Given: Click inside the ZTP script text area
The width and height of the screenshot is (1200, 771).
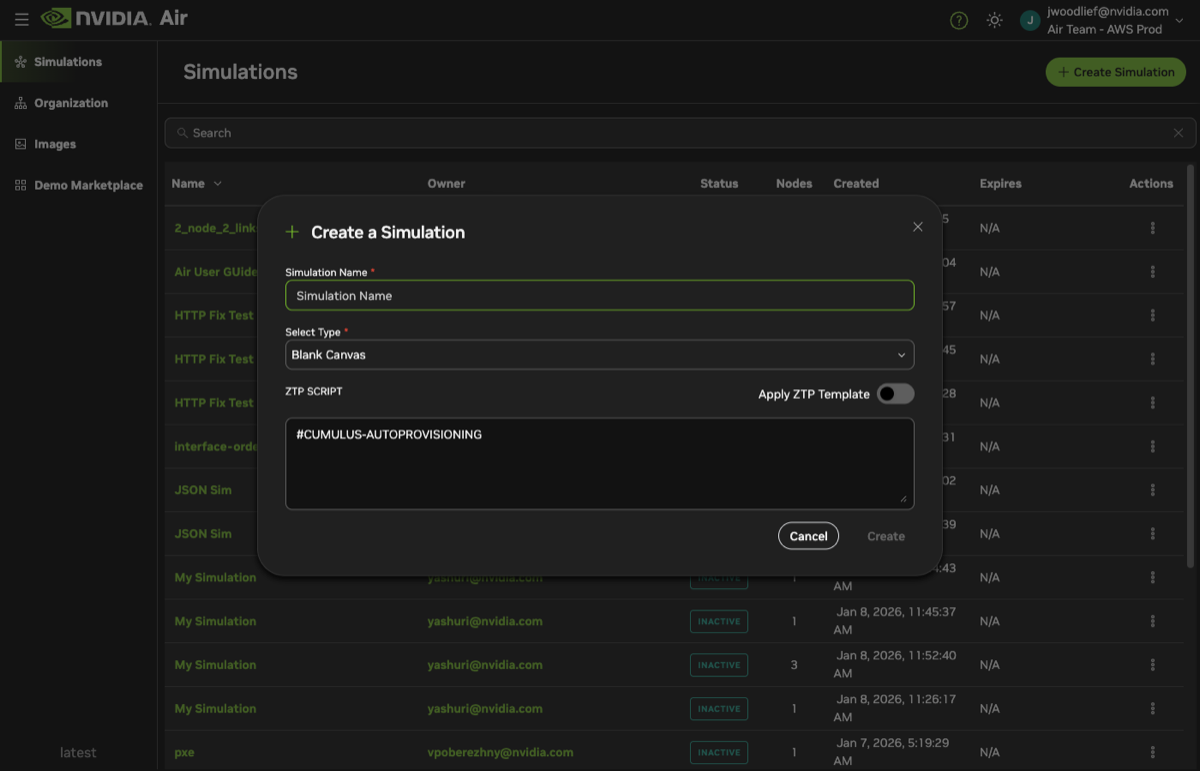Looking at the screenshot, I should tap(599, 464).
